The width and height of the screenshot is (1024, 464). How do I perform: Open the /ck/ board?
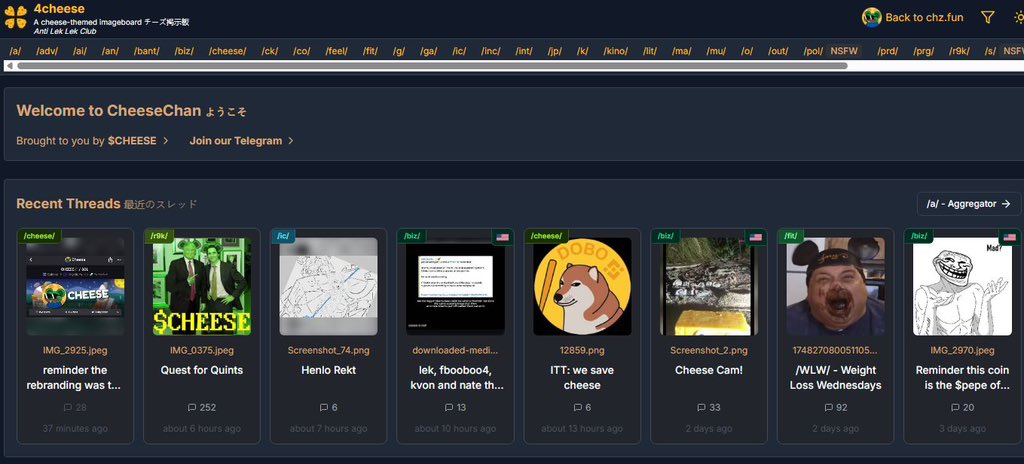(270, 51)
